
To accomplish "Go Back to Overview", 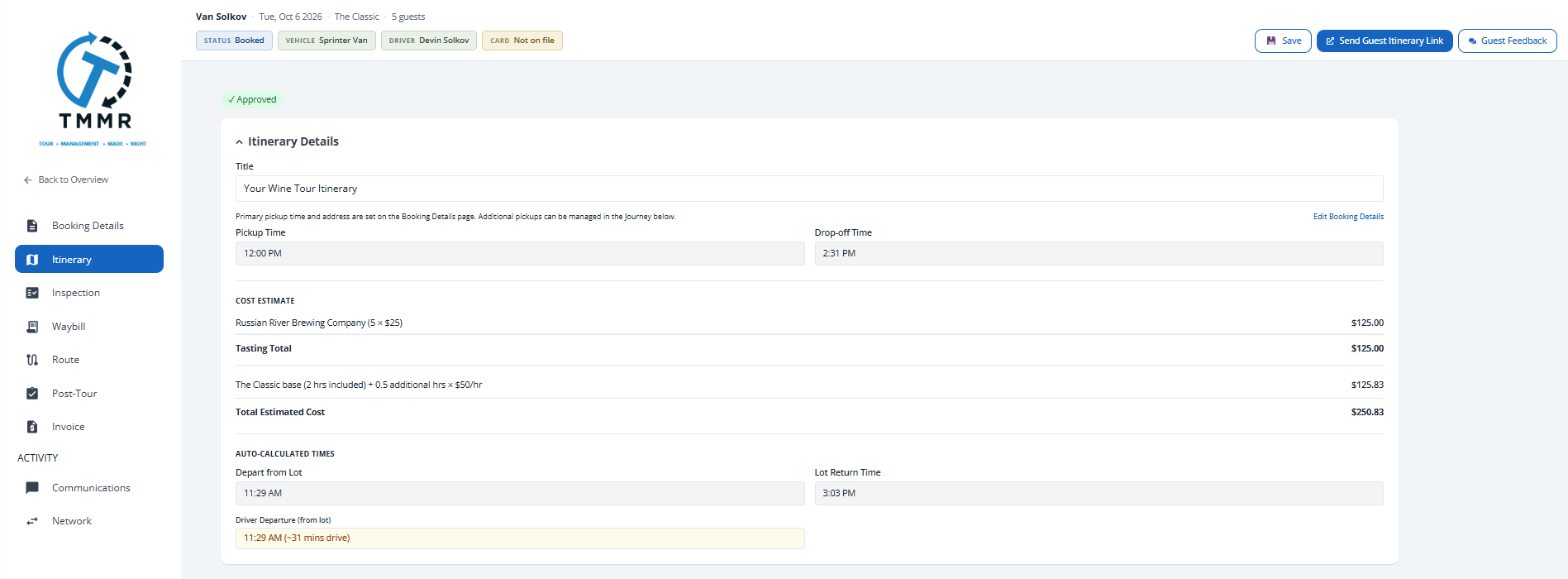I will [x=66, y=179].
